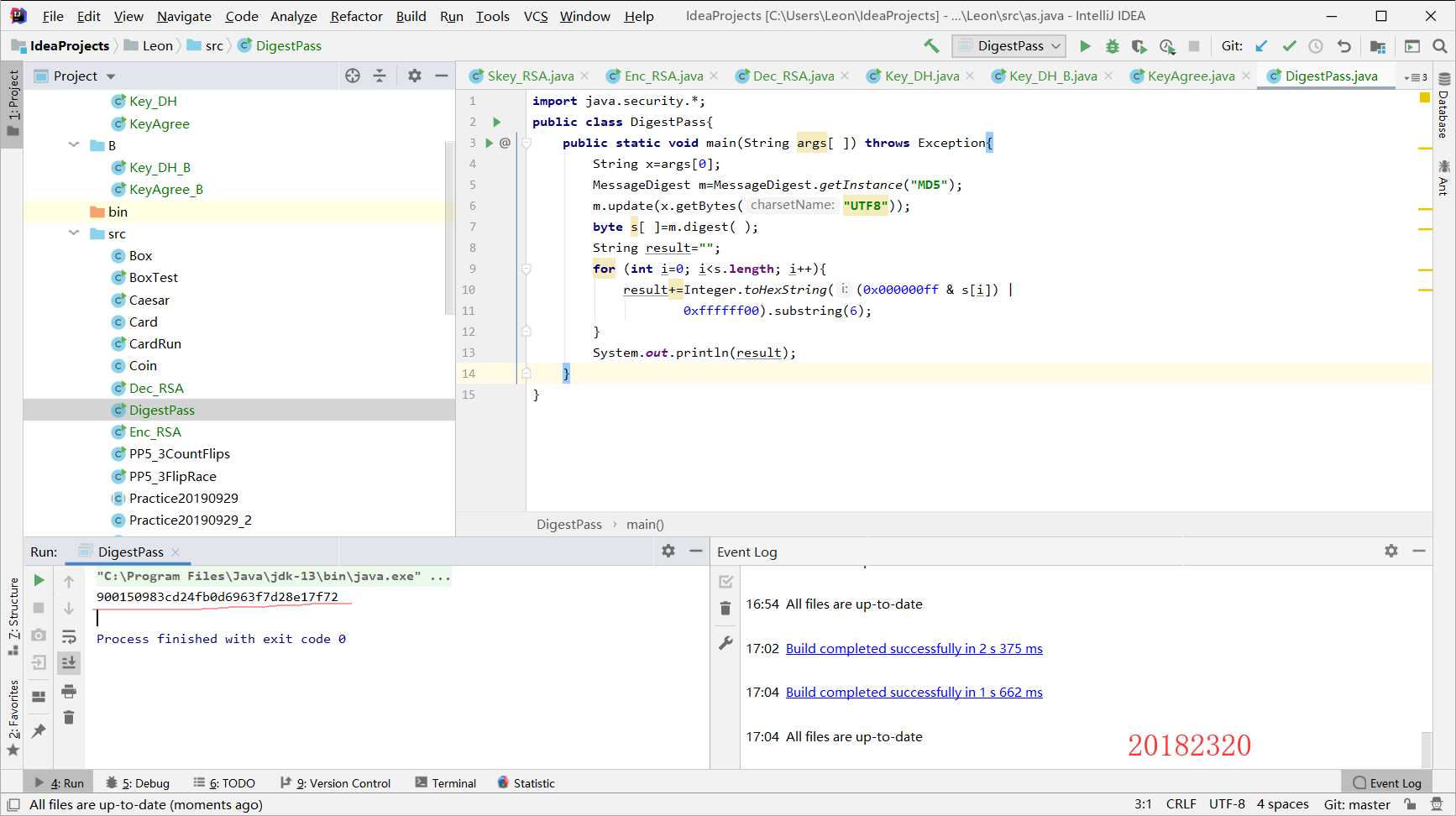This screenshot has height=816, width=1456.
Task: Open the Z: Structure side panel
Action: (13, 617)
